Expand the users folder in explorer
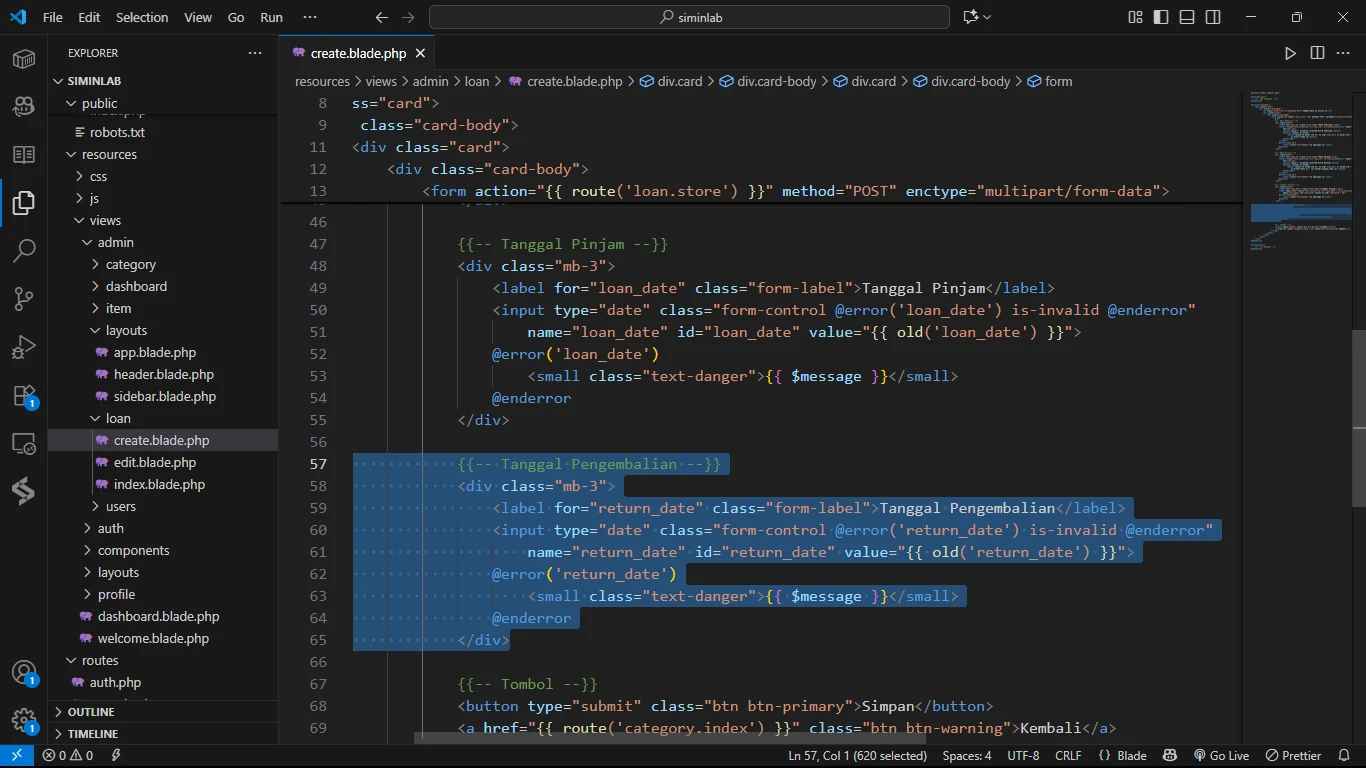The image size is (1366, 768). [x=120, y=506]
